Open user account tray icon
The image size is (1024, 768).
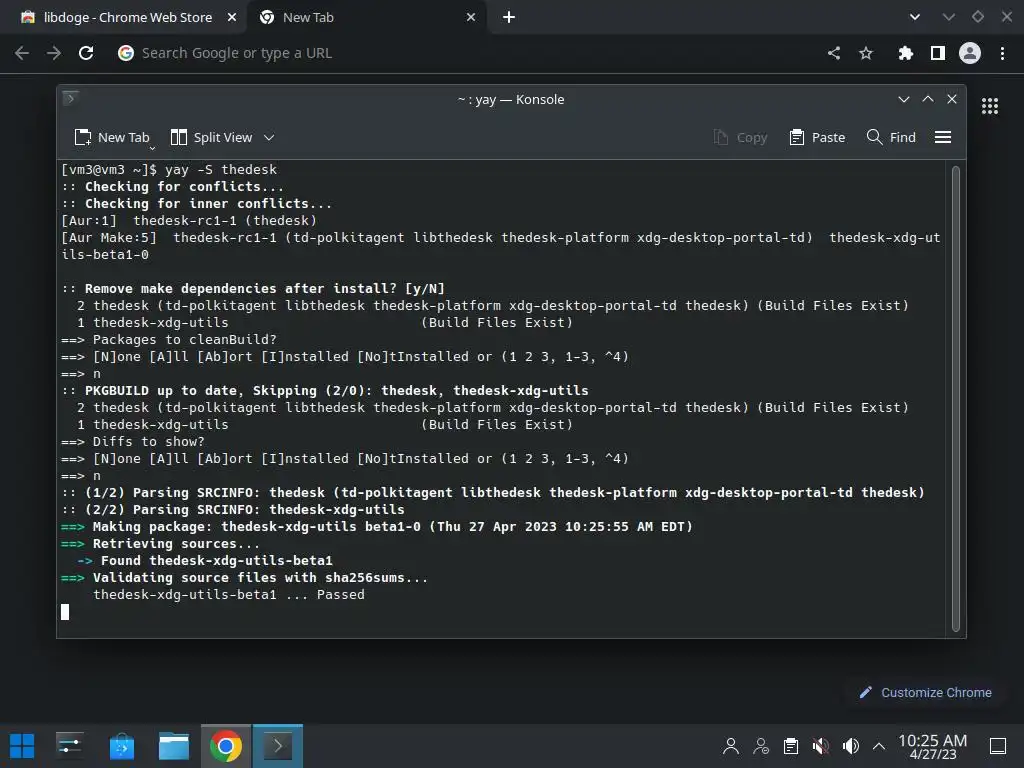(x=731, y=746)
